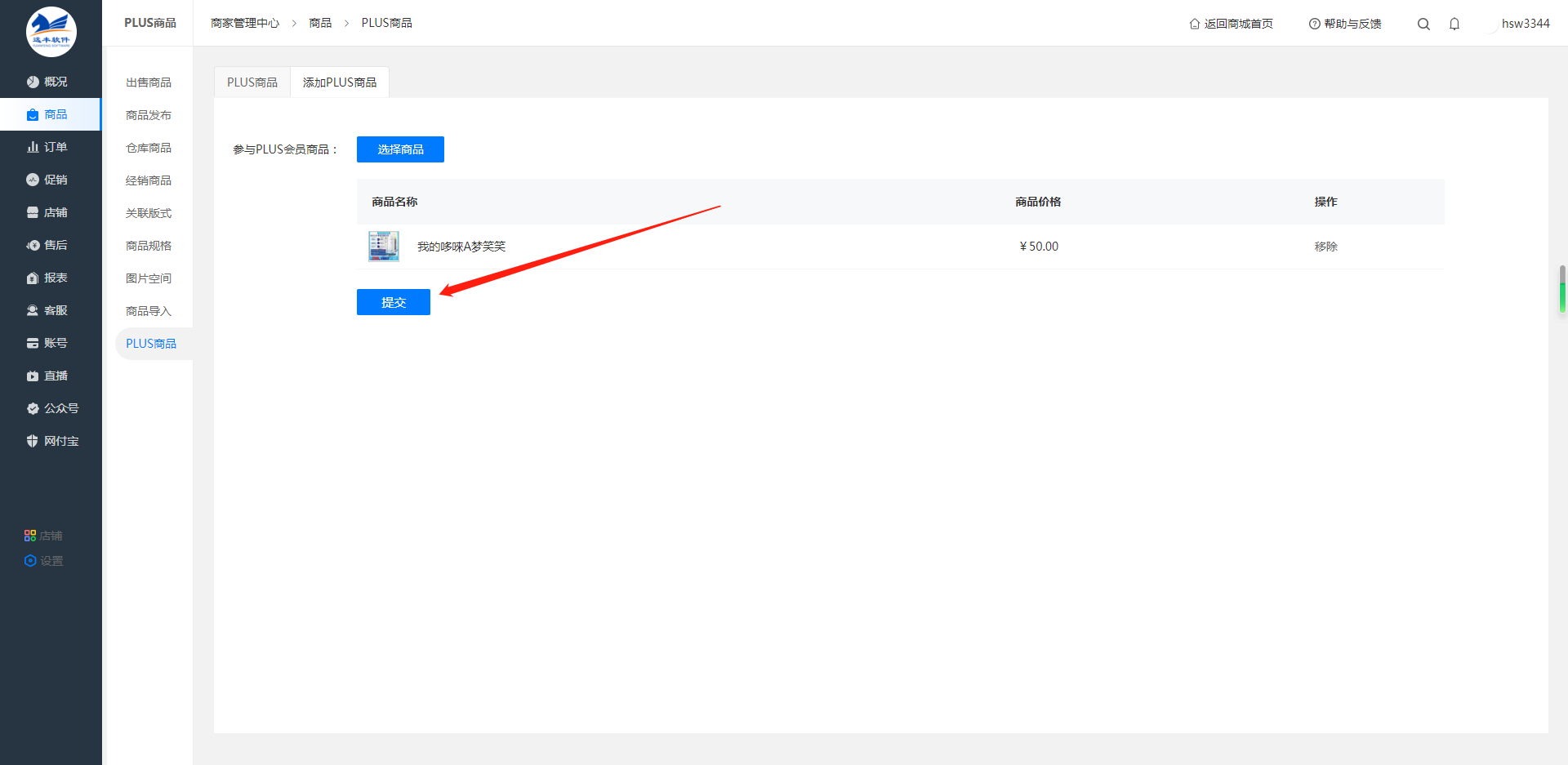Open the 网付宝 shield icon
The height and width of the screenshot is (765, 1568).
tap(33, 441)
